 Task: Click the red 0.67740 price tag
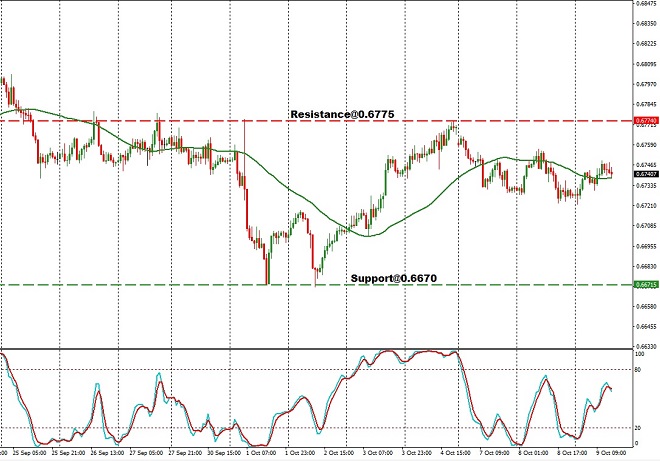coord(646,121)
